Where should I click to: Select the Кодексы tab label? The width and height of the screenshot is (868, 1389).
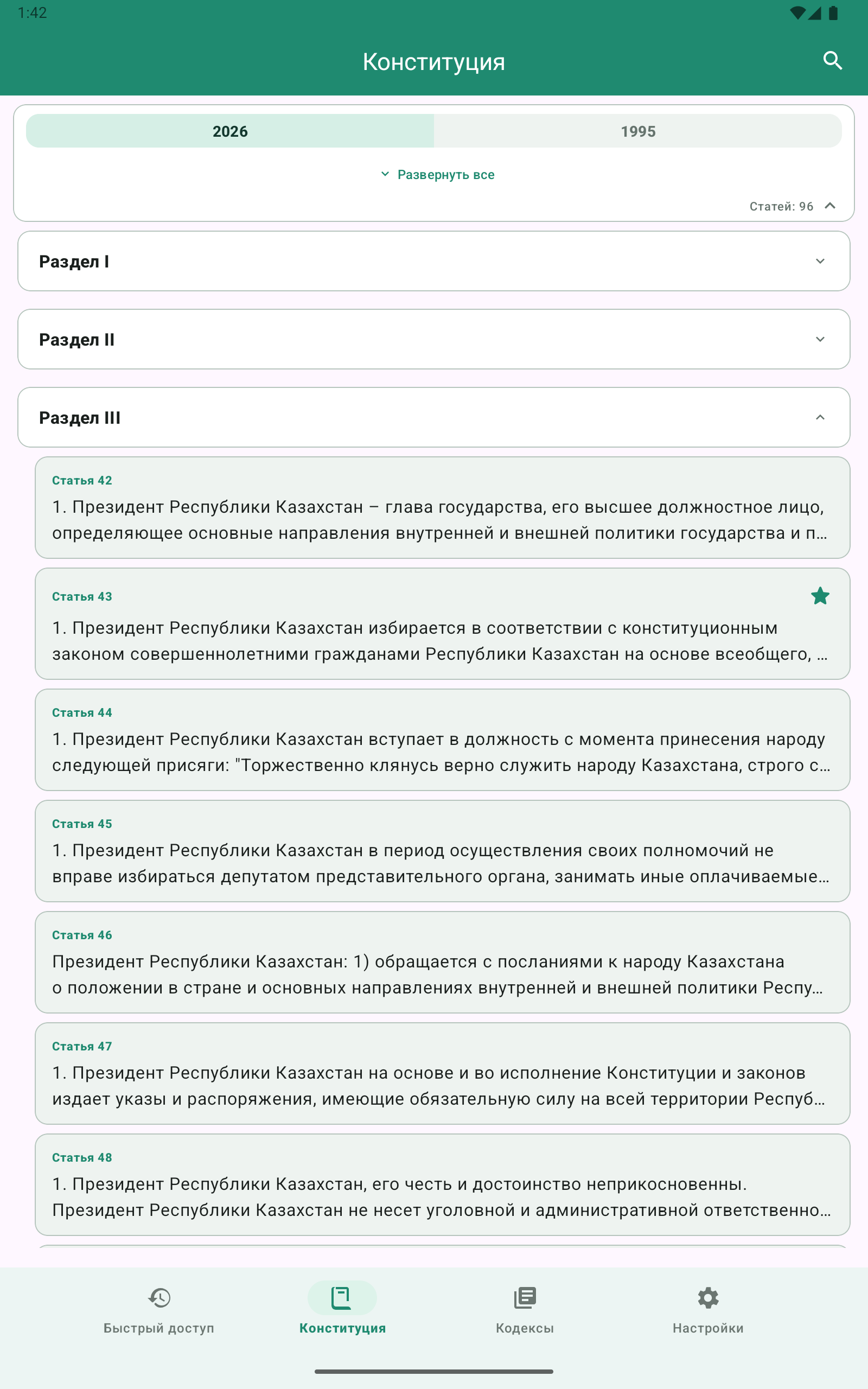point(525,1328)
